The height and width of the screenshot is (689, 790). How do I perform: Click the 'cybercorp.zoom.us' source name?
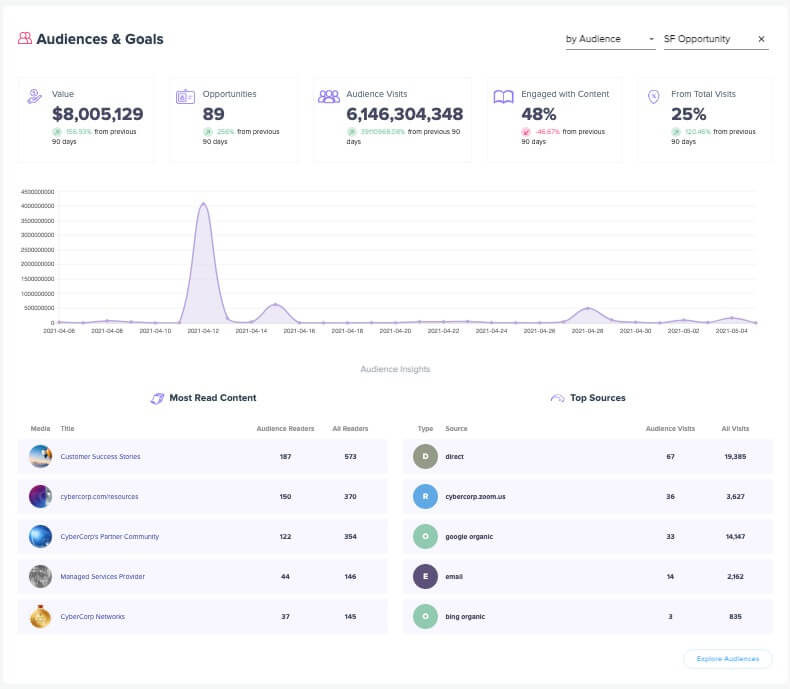tap(475, 496)
